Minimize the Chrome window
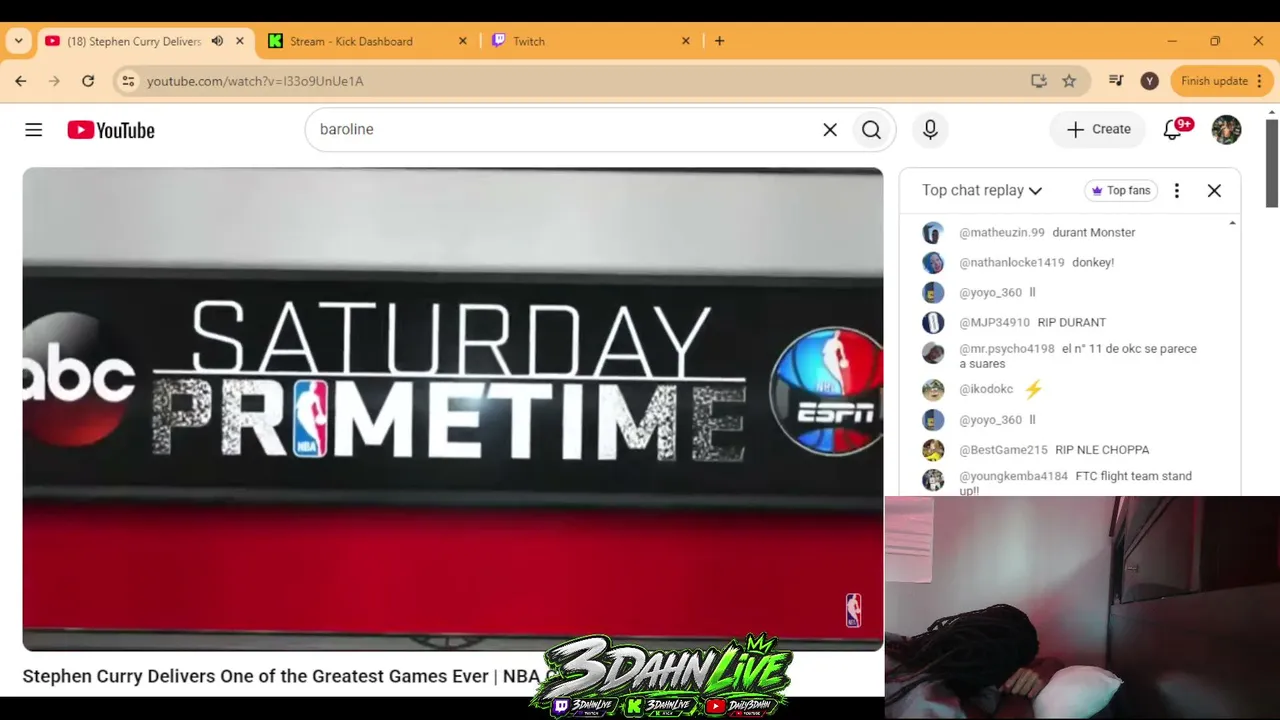This screenshot has width=1280, height=720. point(1172,41)
